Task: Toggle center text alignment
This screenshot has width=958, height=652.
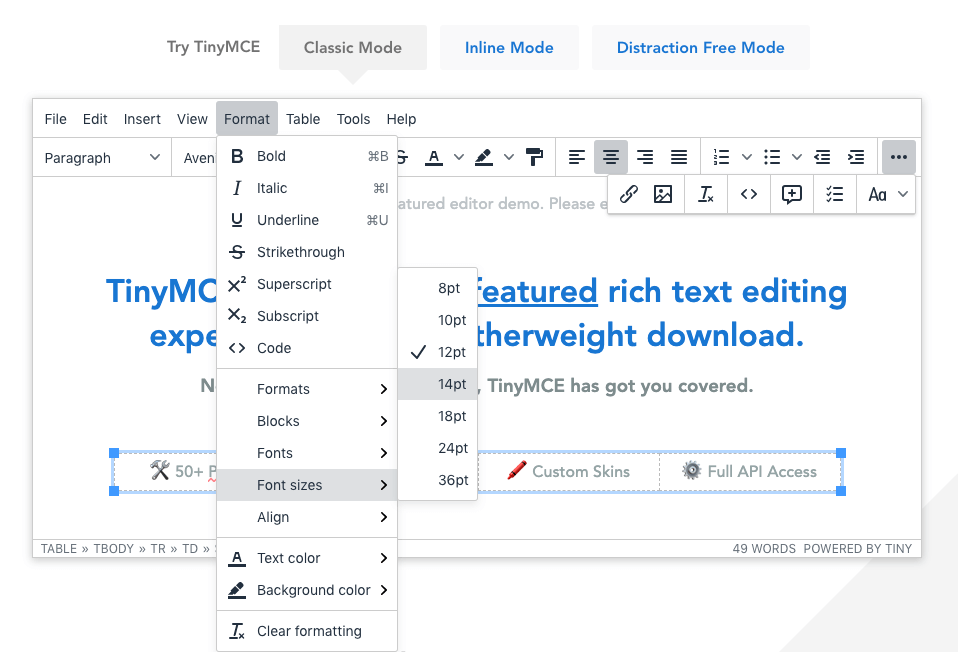Action: click(611, 157)
